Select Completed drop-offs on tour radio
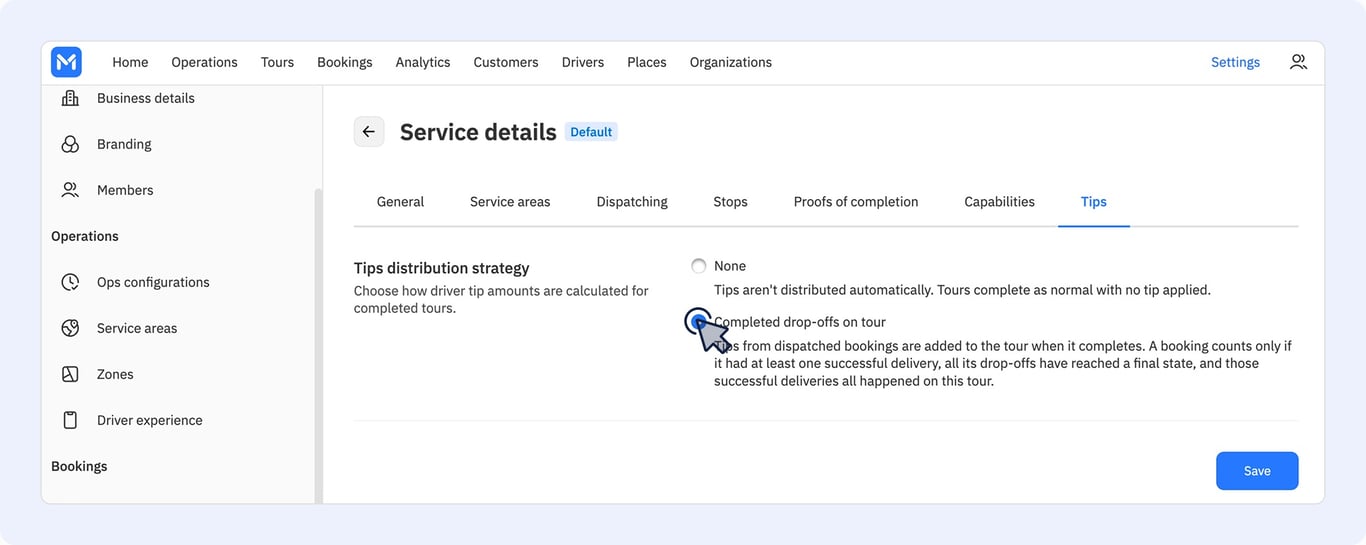 click(x=699, y=322)
